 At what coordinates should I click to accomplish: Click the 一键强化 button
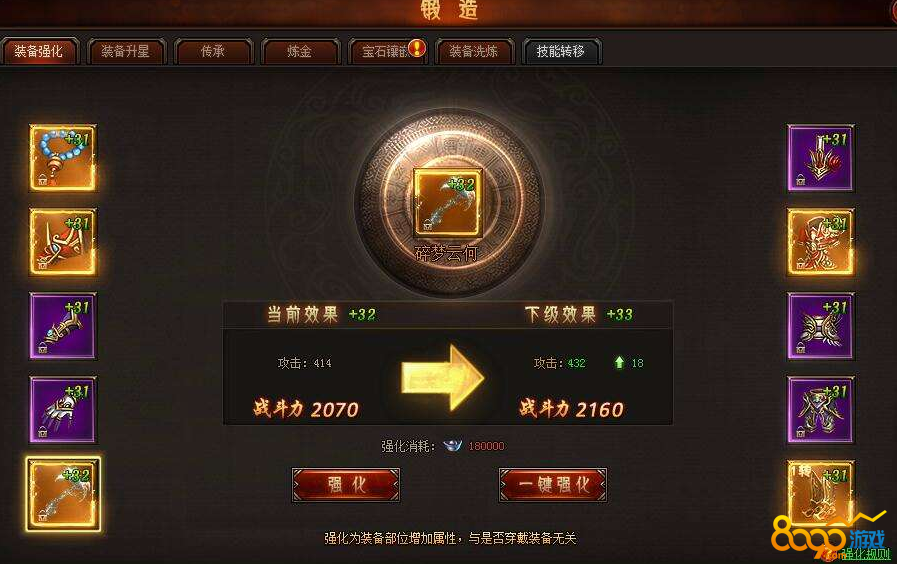pos(553,484)
